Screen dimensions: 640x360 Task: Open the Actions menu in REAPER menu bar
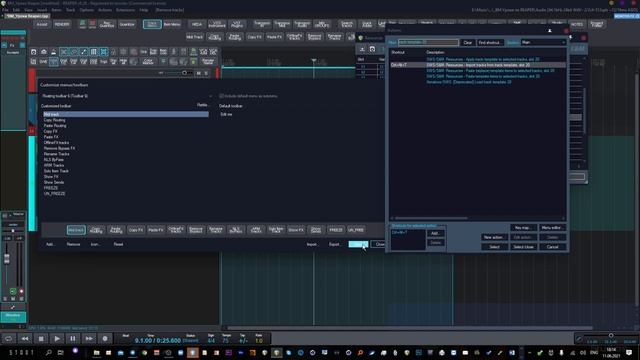coord(105,10)
